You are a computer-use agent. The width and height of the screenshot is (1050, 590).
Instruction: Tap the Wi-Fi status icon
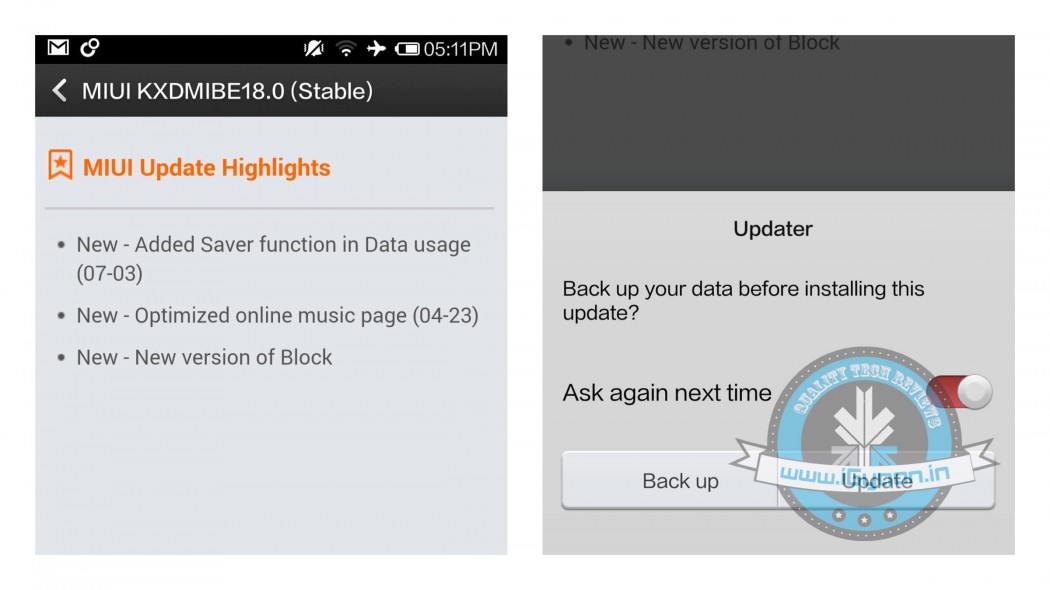[346, 48]
